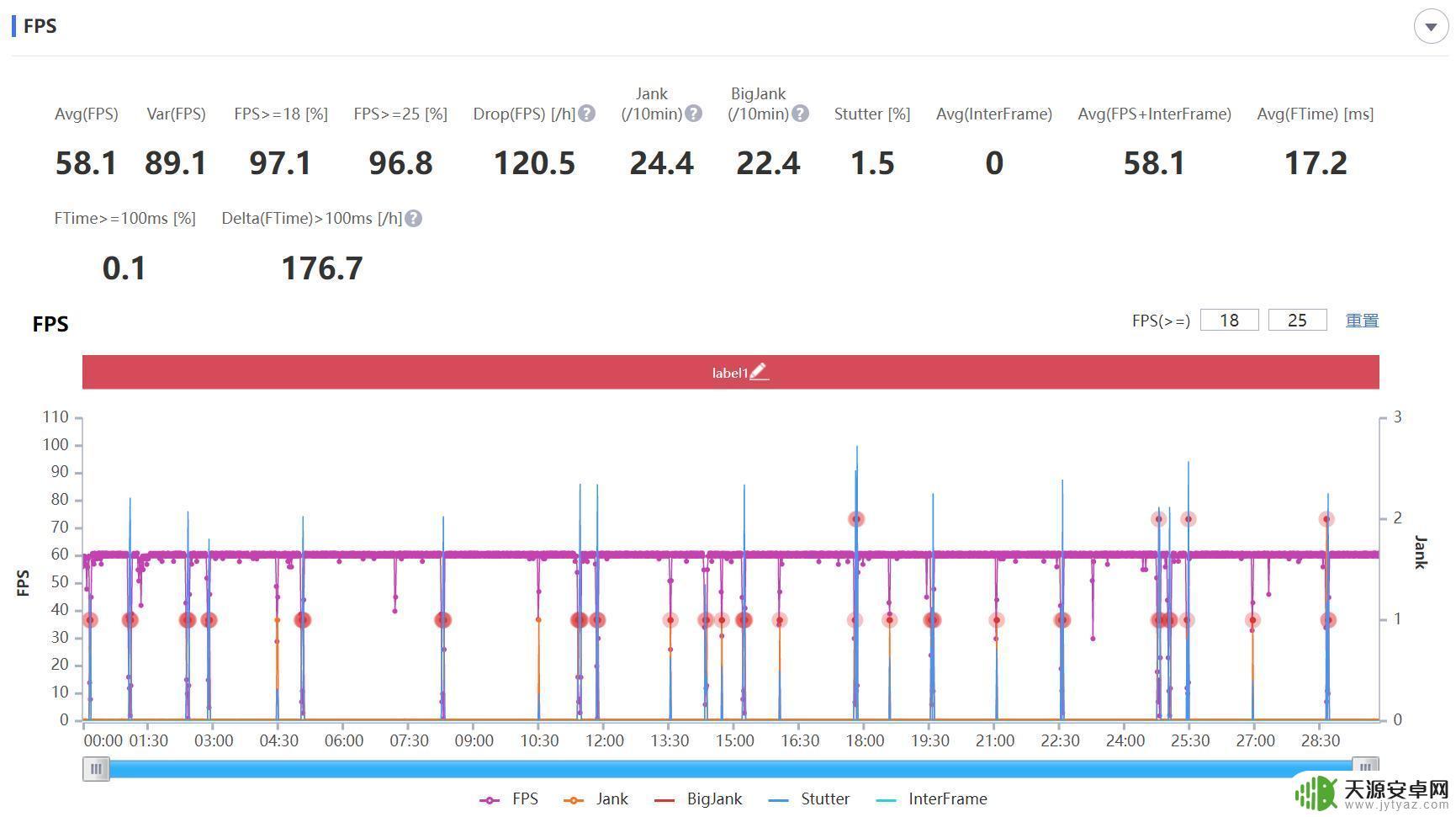
Task: Click the Stutter [%] value 1.5
Action: [x=872, y=163]
